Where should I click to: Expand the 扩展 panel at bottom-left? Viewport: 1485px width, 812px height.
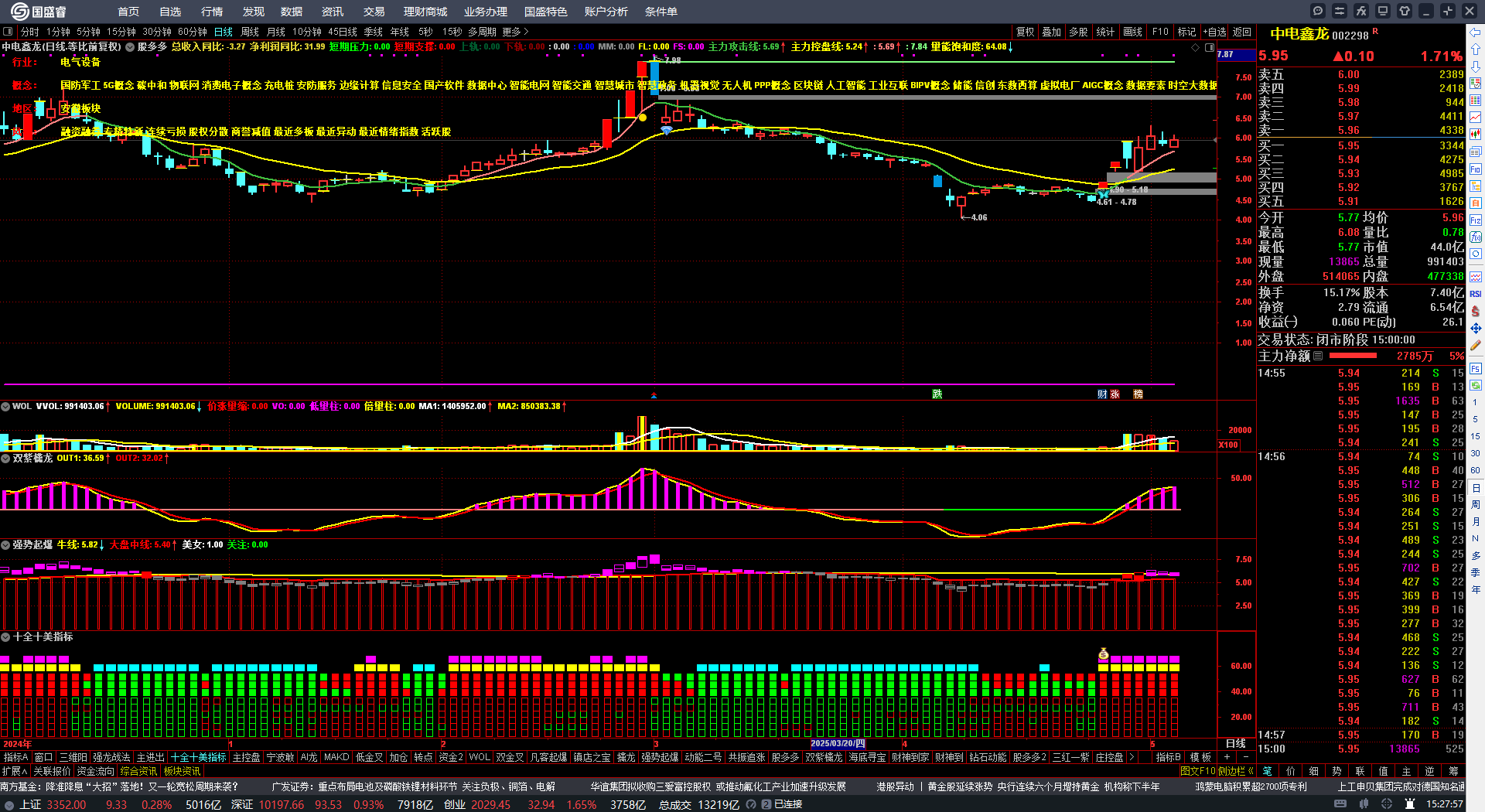(x=15, y=771)
